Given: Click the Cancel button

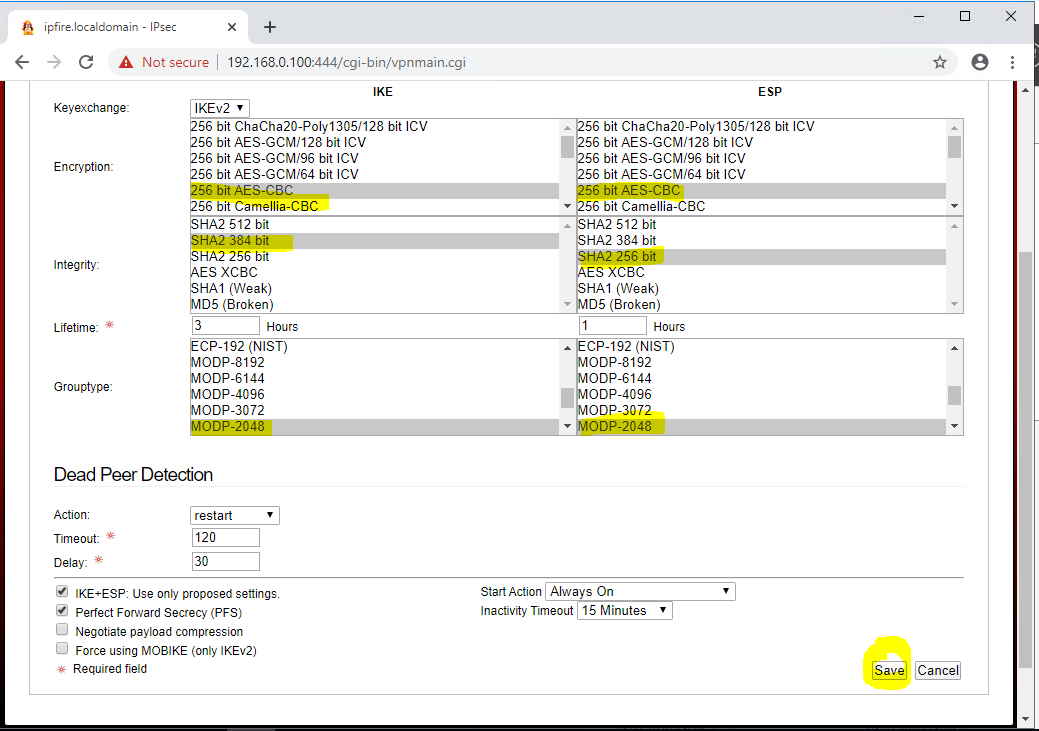Looking at the screenshot, I should tap(937, 670).
